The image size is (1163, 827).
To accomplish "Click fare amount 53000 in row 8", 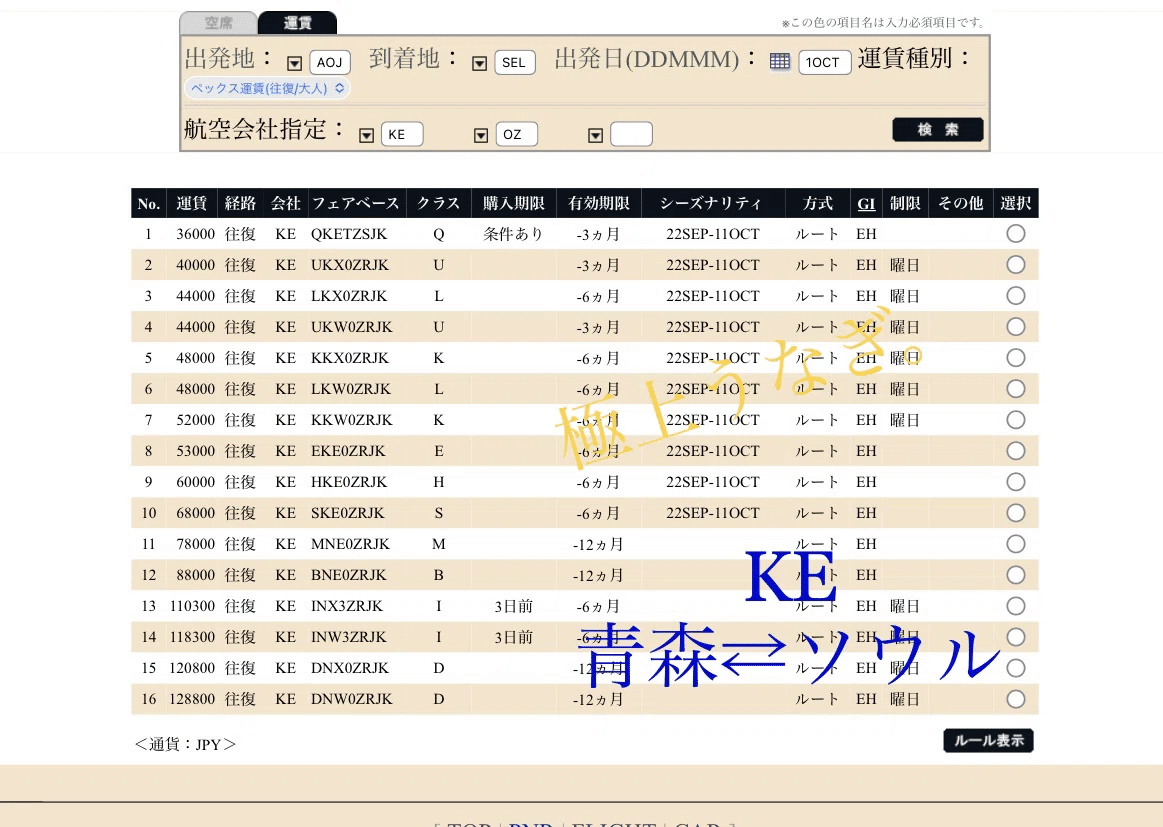I will click(x=195, y=451).
